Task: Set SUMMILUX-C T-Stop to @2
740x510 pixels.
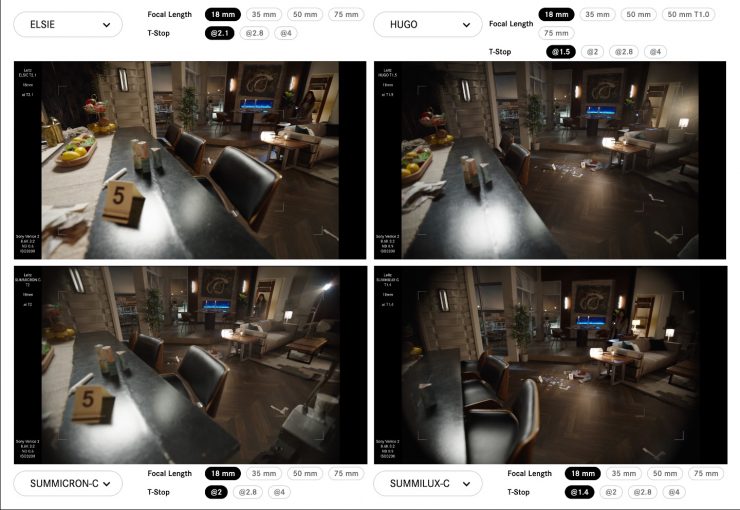Action: (x=611, y=492)
